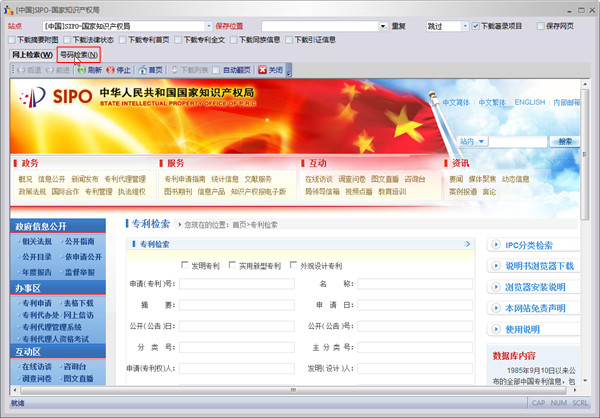Viewport: 600px width, 418px height.
Task: Click the scroll-down arrow of vertical scrollbar
Action: (x=585, y=381)
